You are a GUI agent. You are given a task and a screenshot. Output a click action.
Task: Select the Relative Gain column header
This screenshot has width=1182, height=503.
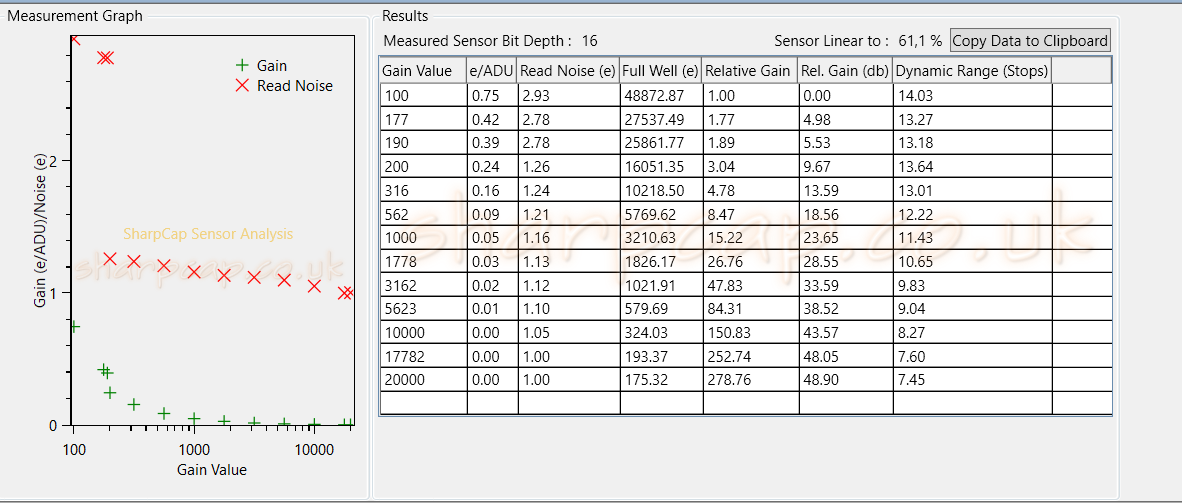coord(749,71)
